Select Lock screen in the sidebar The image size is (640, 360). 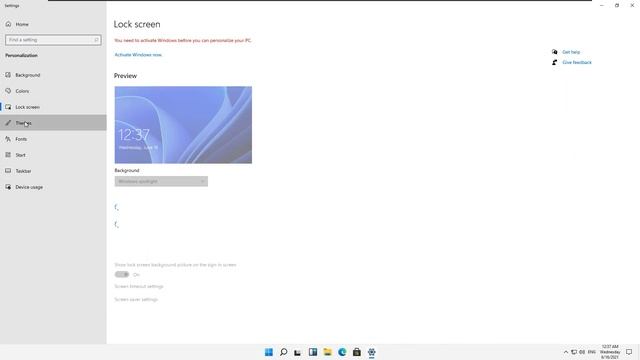[x=53, y=107]
